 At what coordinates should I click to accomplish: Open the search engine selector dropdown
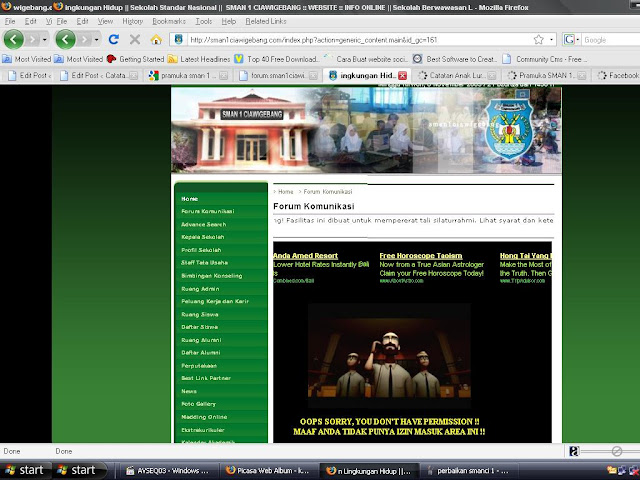tap(578, 40)
